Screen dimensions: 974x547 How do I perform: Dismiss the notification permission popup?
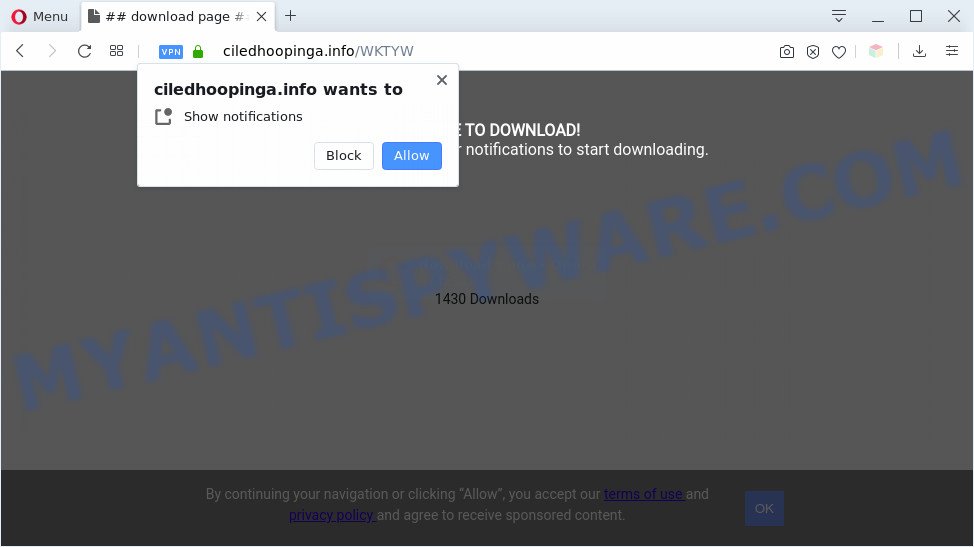pyautogui.click(x=442, y=80)
